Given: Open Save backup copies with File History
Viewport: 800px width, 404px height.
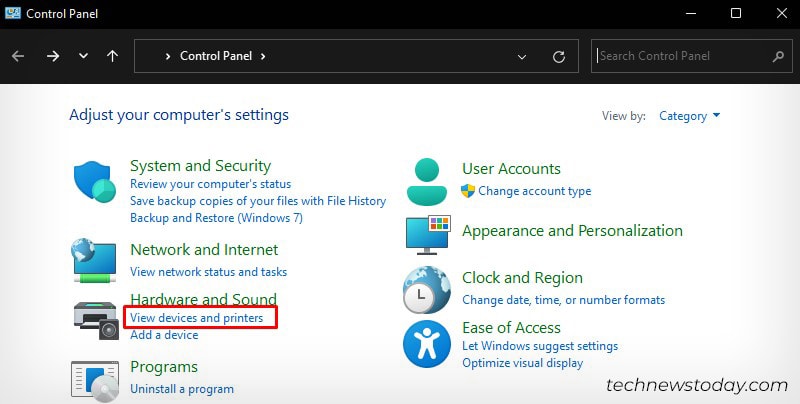Looking at the screenshot, I should coord(258,200).
